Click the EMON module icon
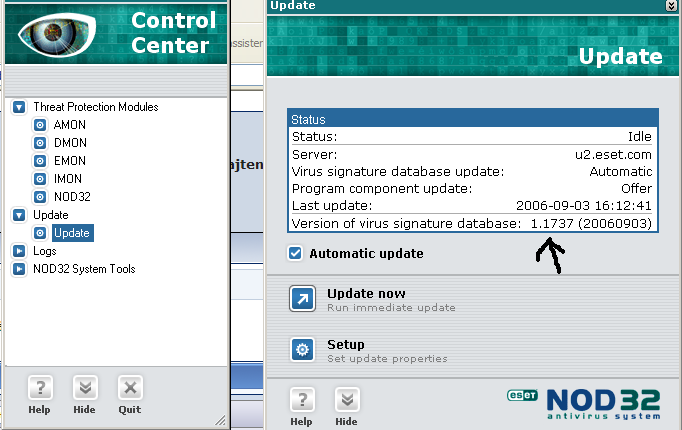 click(40, 161)
